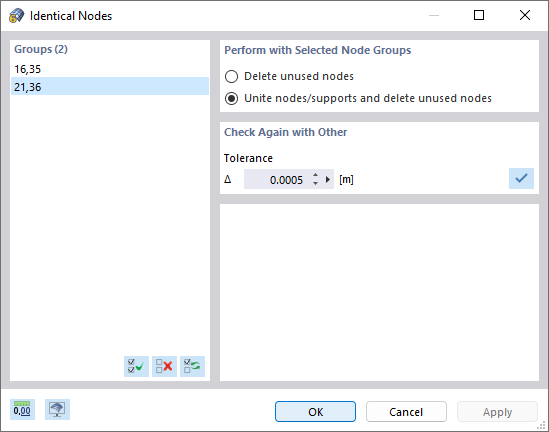Click the Cancel button
The image size is (549, 432).
pyautogui.click(x=406, y=412)
